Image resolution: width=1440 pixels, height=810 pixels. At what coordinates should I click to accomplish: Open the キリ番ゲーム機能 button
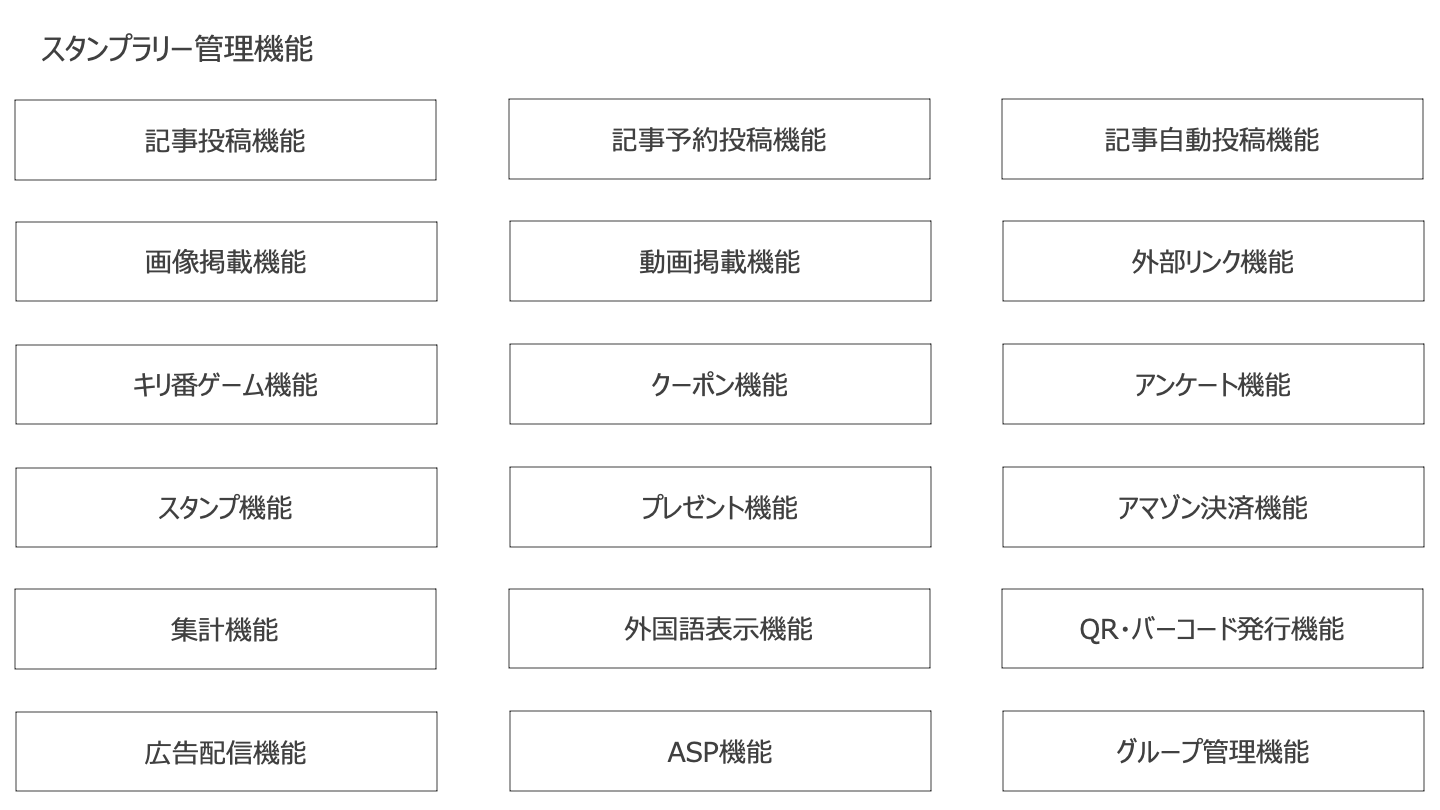pos(226,385)
